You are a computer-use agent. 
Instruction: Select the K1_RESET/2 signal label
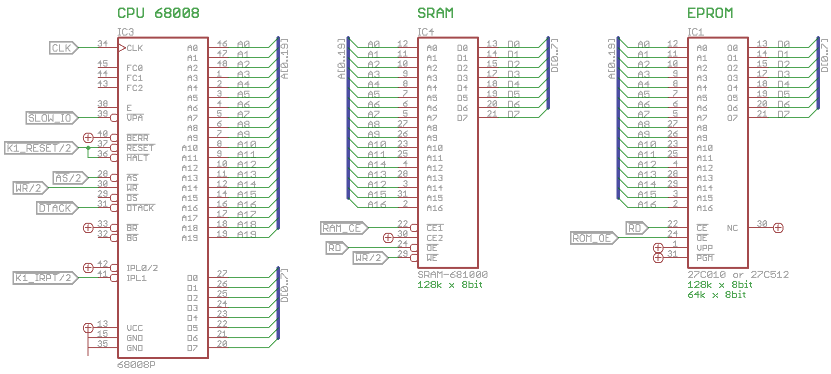(40, 148)
